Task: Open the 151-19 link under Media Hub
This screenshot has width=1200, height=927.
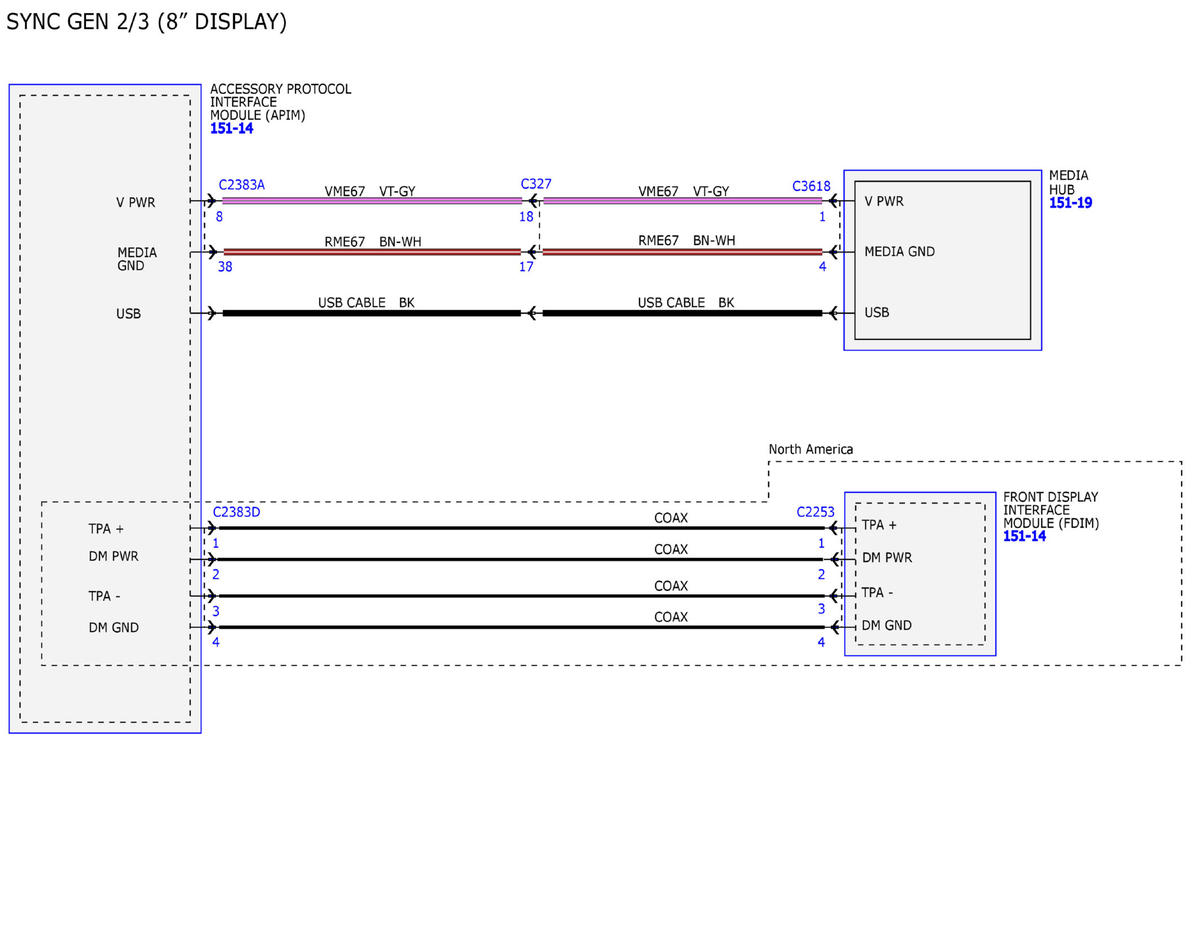Action: (1070, 203)
